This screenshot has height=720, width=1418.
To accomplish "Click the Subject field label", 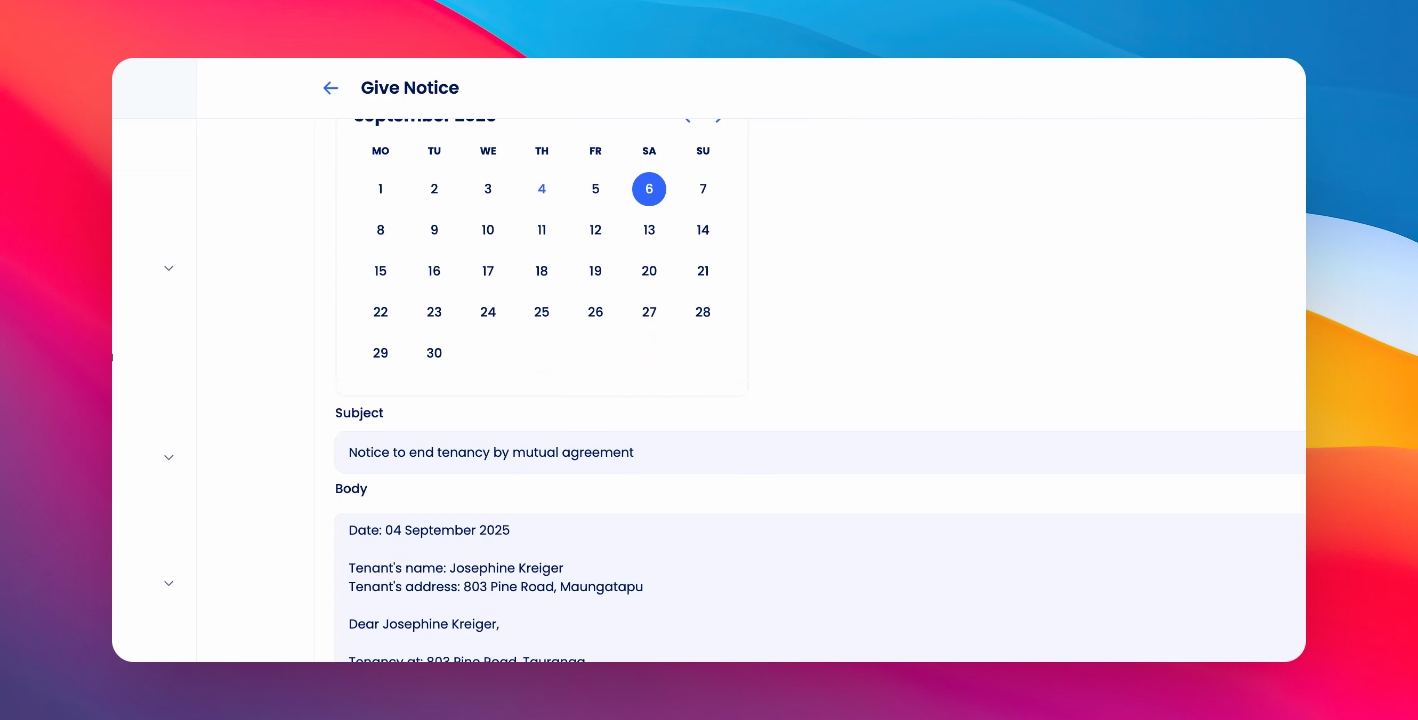I will pos(359,413).
